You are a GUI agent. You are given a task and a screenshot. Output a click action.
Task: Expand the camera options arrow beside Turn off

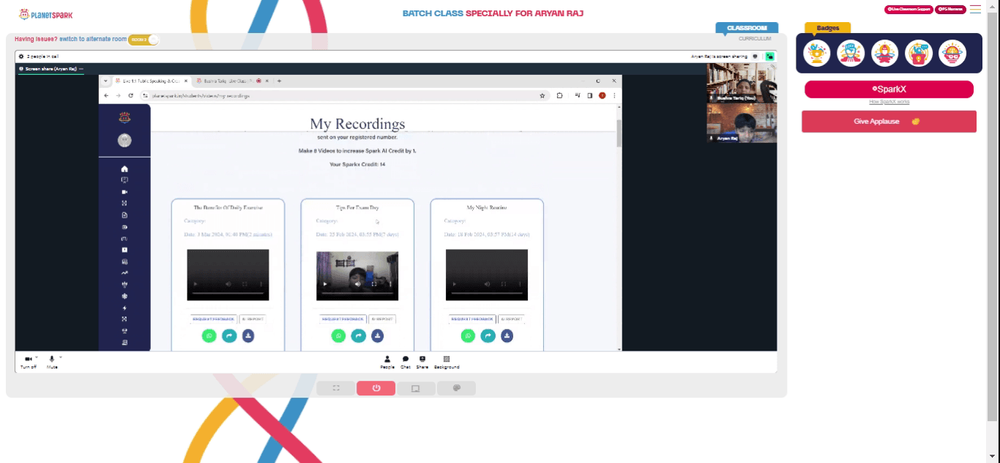37,357
